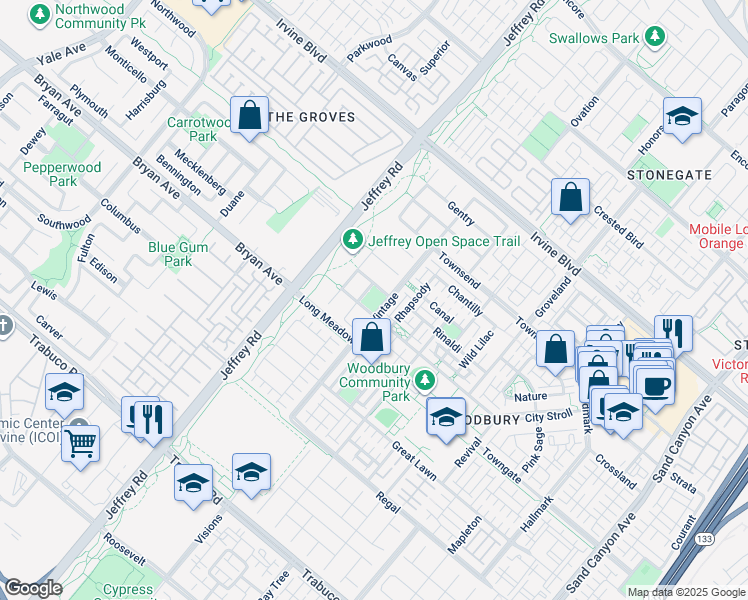Screen dimensions: 748x600
Task: Click the shopping cart grocery marker on Trabuco
Action: click(81, 441)
